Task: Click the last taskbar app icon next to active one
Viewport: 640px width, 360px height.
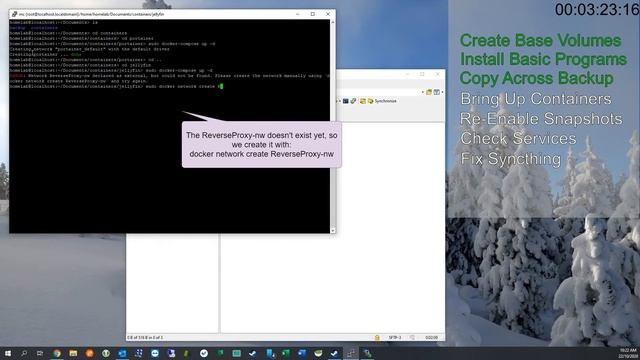Action: [367, 353]
